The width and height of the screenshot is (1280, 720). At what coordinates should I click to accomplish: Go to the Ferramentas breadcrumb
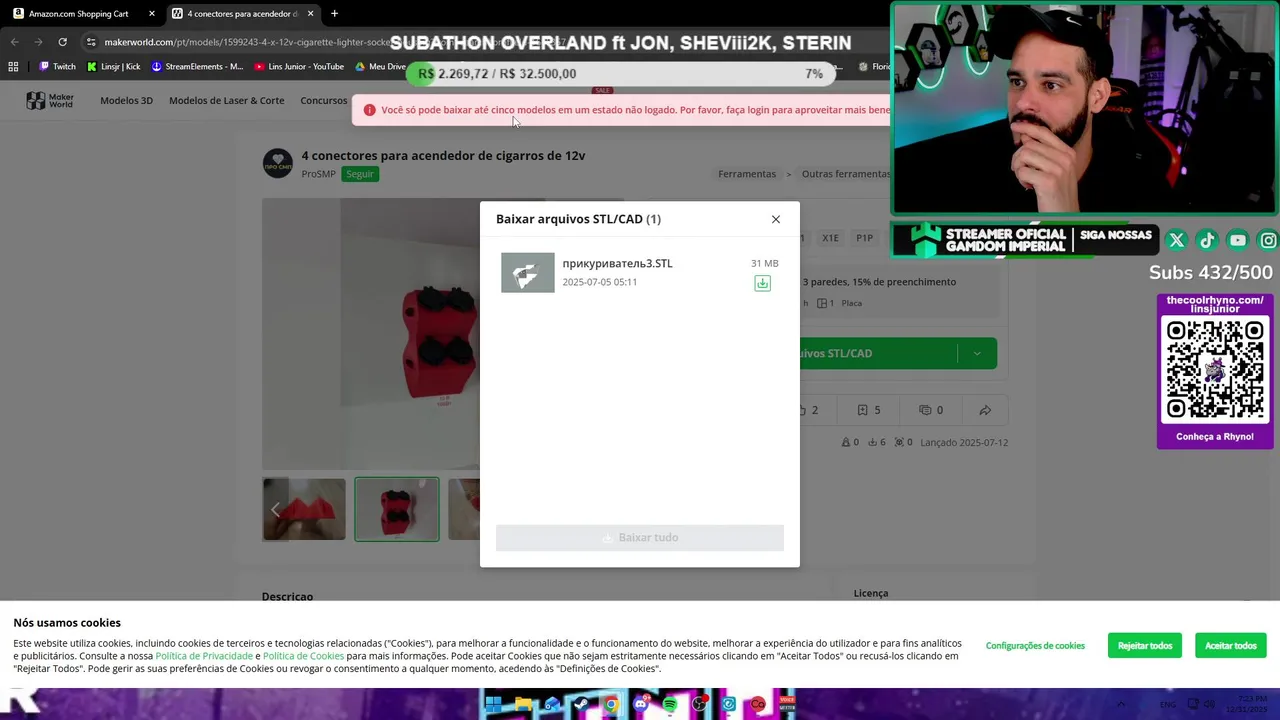pyautogui.click(x=747, y=174)
